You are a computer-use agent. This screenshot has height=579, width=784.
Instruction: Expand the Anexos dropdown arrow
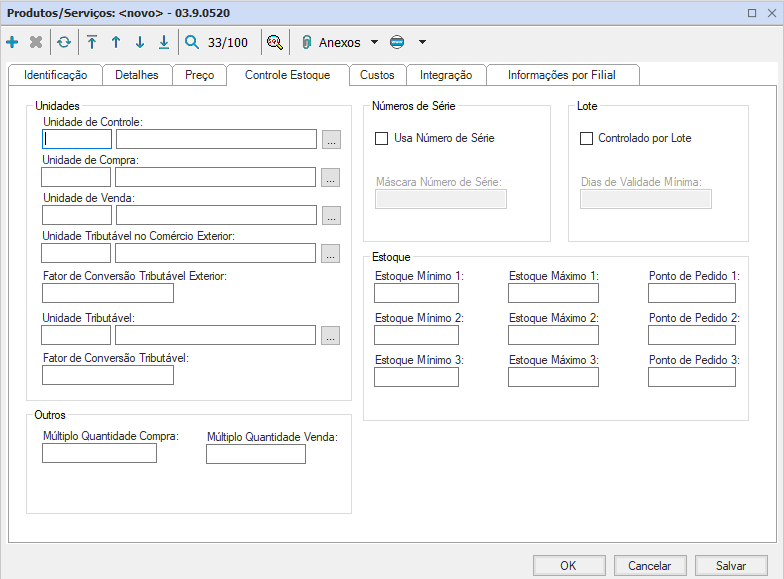374,42
